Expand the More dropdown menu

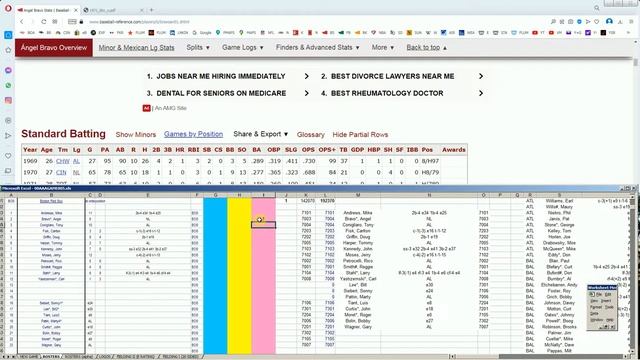click(382, 47)
